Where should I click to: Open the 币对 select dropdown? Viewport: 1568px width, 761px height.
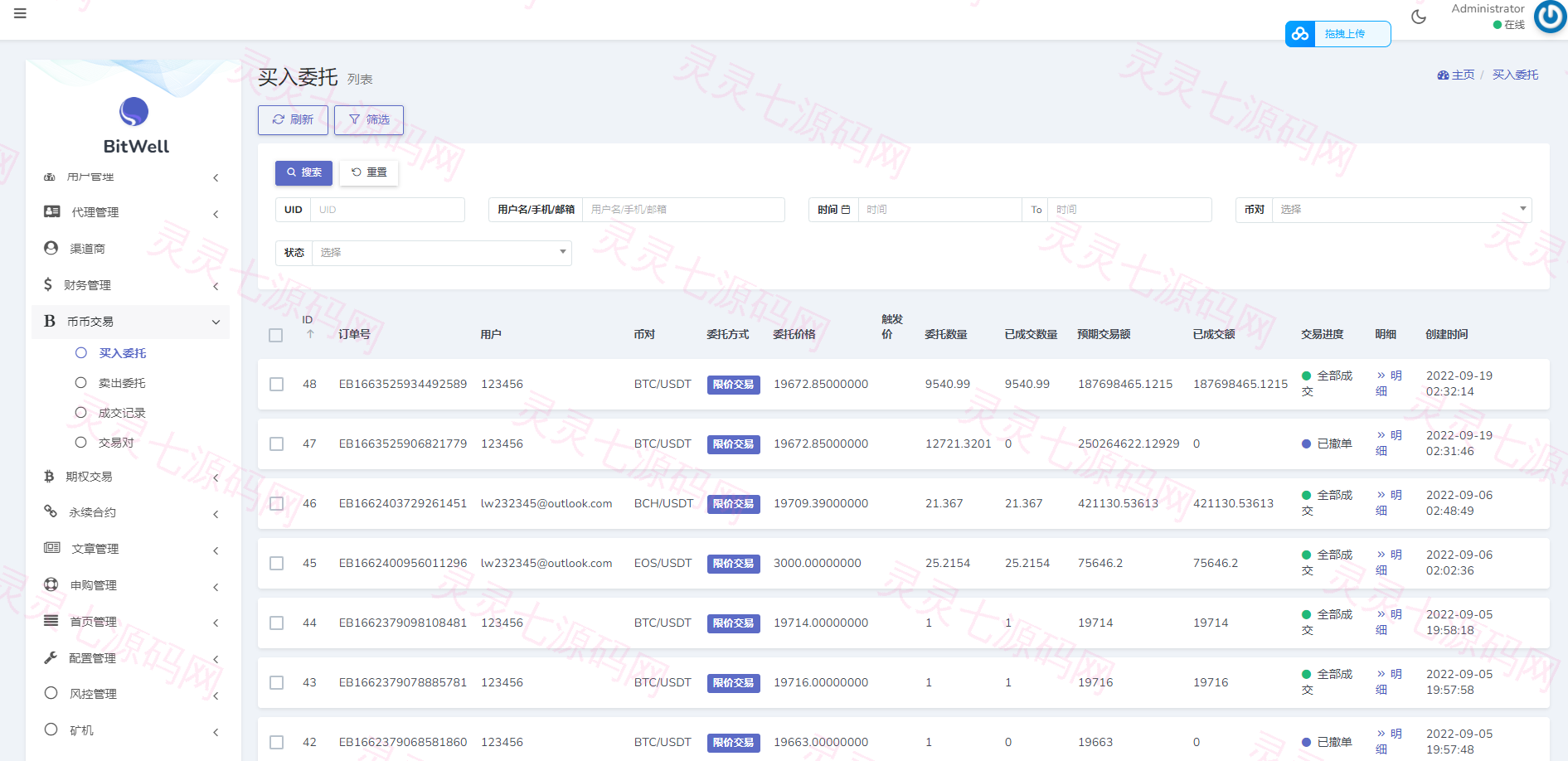[x=1401, y=210]
